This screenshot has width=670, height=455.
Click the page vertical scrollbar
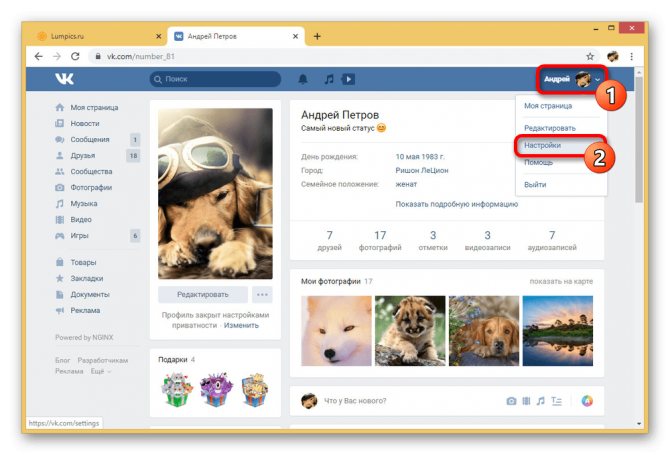point(639,139)
